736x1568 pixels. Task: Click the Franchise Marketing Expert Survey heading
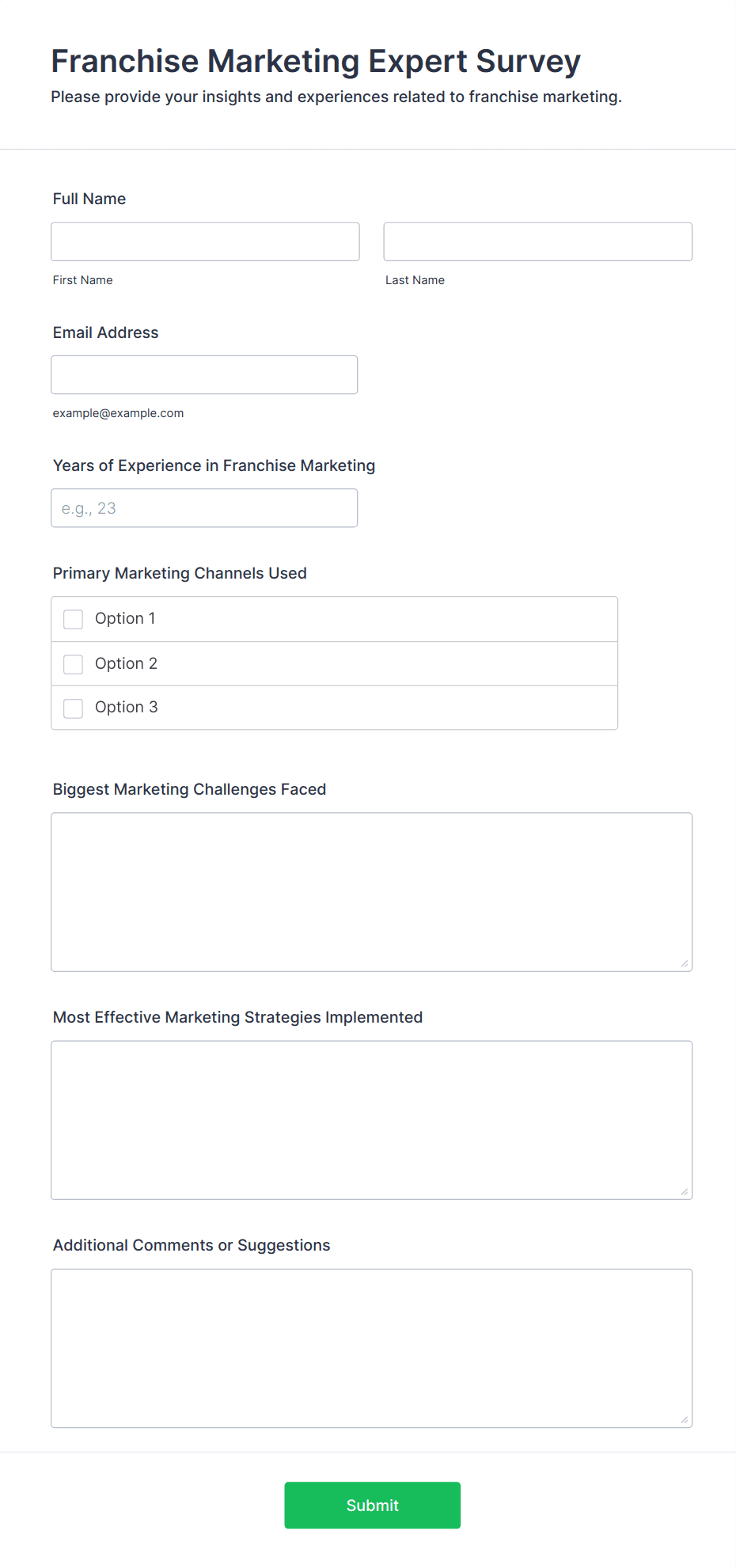[x=316, y=61]
